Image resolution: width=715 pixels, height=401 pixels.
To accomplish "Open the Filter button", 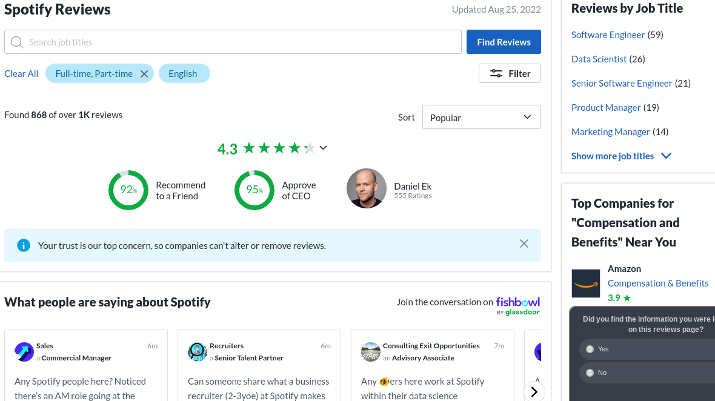I will [x=509, y=73].
